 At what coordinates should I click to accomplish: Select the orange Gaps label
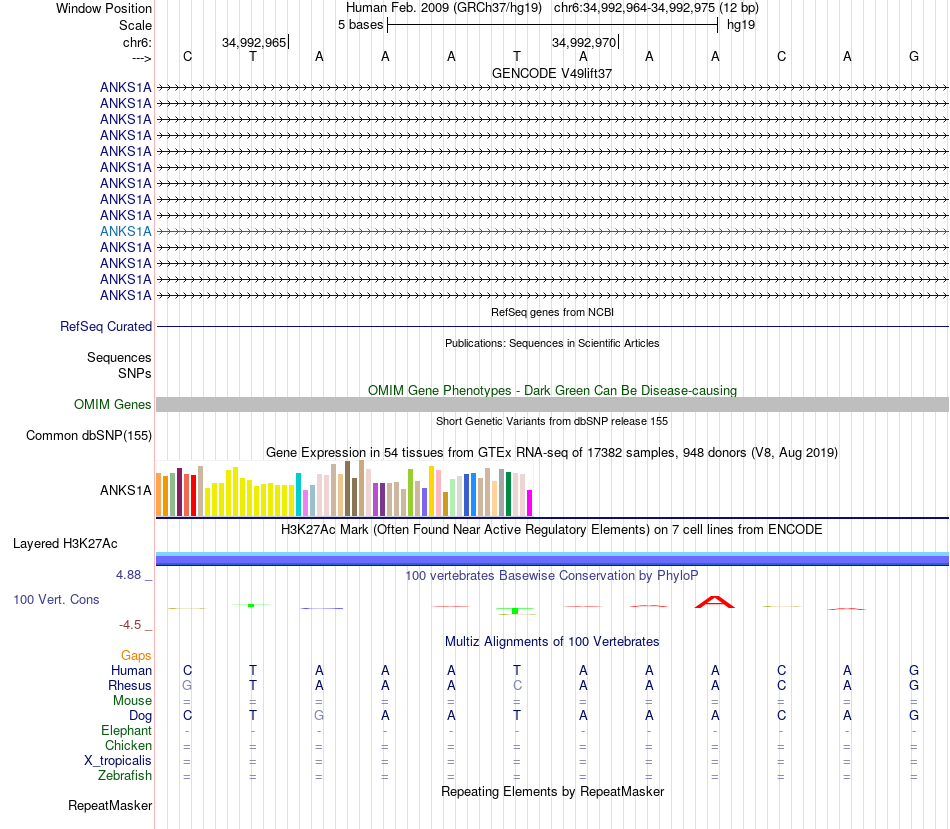pyautogui.click(x=136, y=656)
